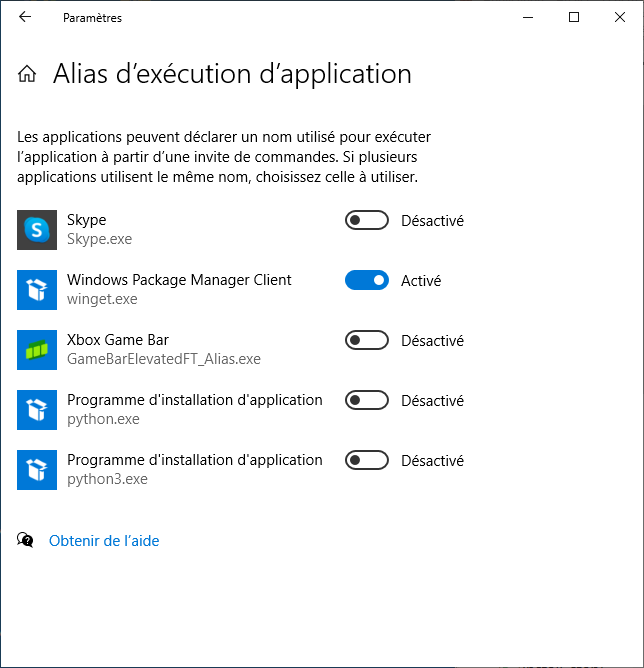The height and width of the screenshot is (668, 644).
Task: Click the installer icon beside python.exe
Action: (x=37, y=410)
